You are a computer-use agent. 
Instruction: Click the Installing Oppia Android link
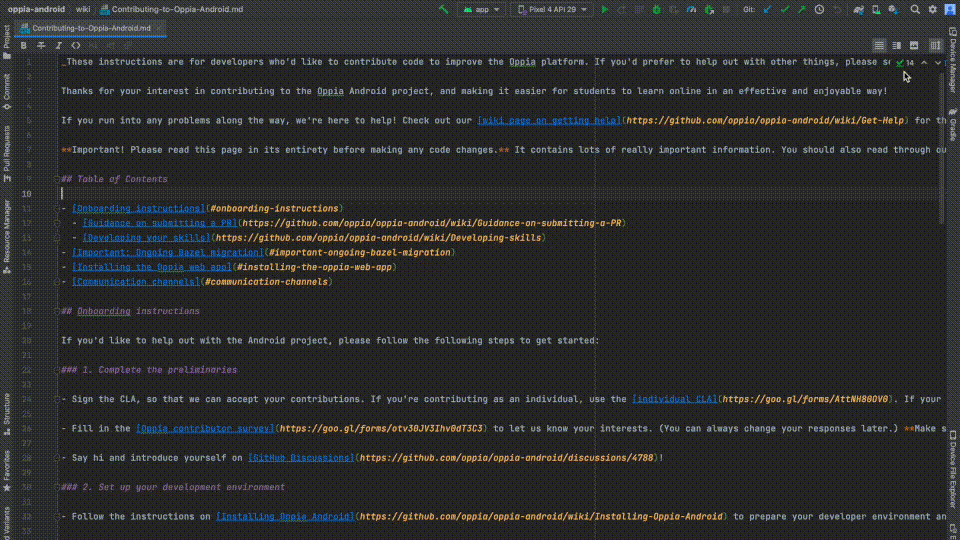(x=285, y=517)
